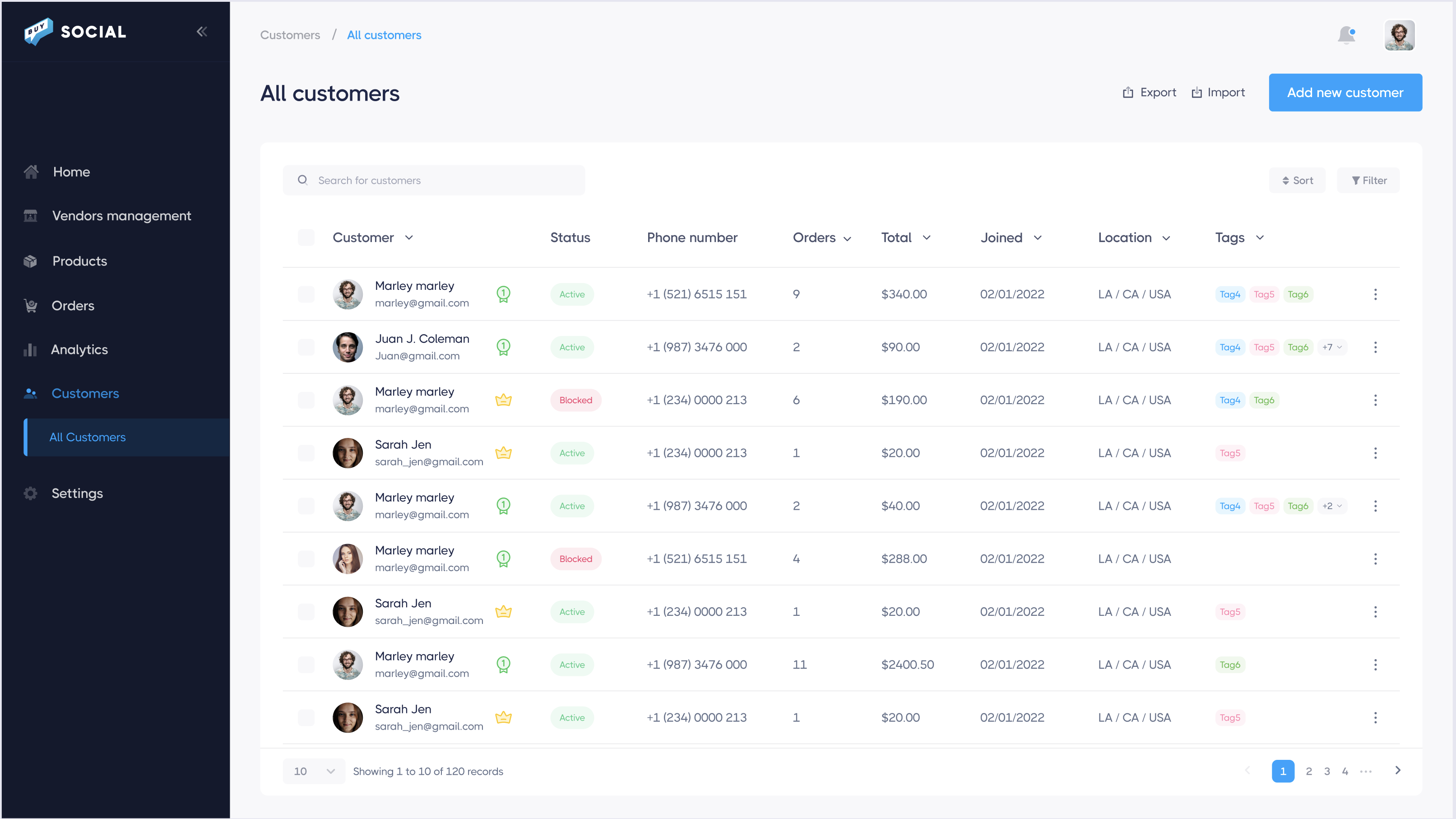Tick the checkbox next to Sarah Jen
The width and height of the screenshot is (1456, 819).
[306, 453]
